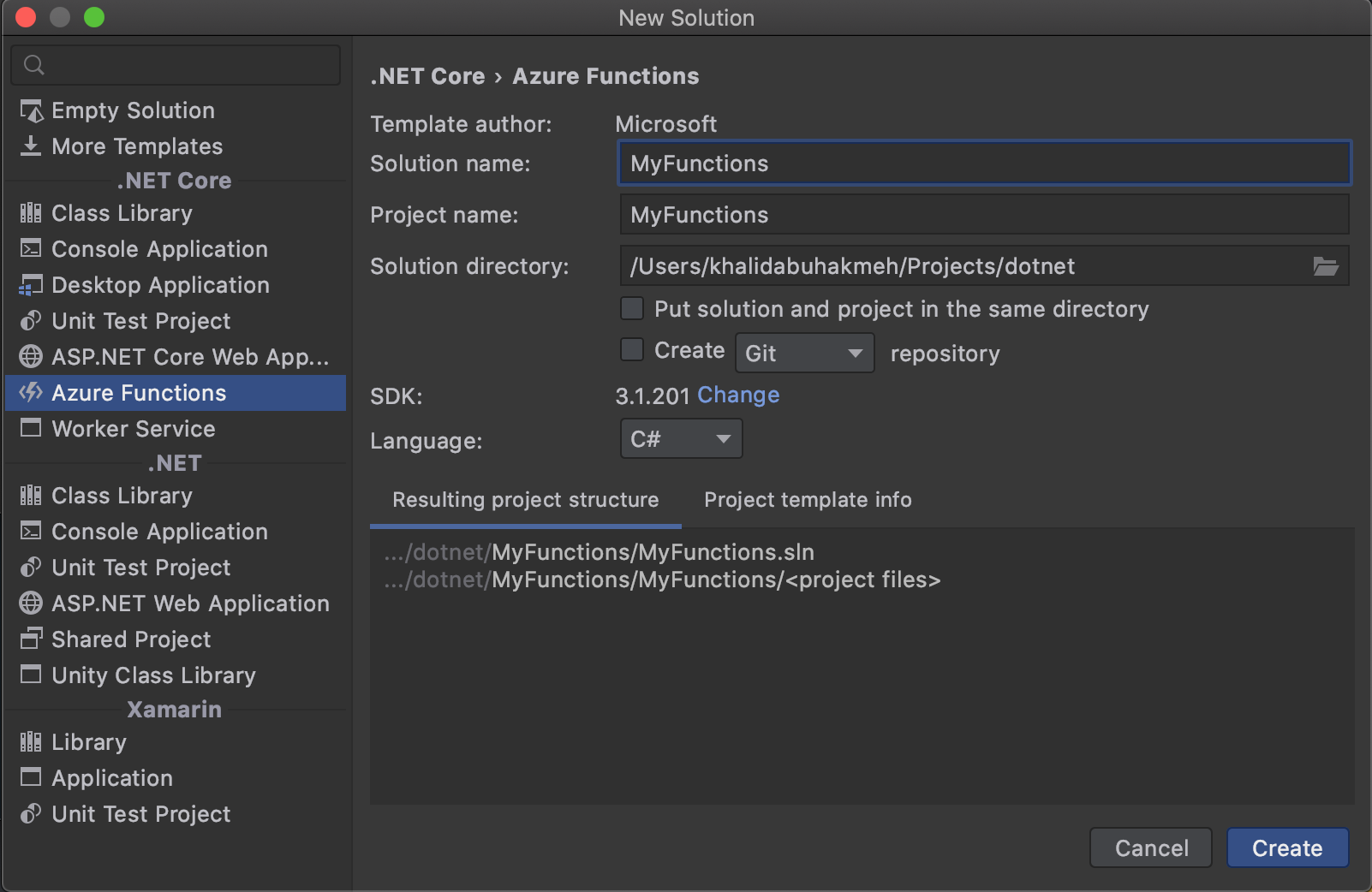
Task: Click the More Templates download icon
Action: tap(31, 146)
